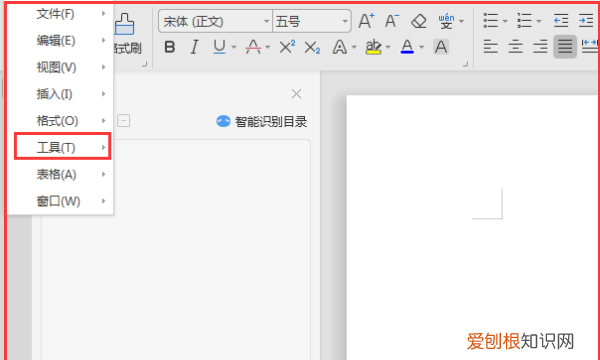Decrease font size with A- icon

(x=391, y=21)
